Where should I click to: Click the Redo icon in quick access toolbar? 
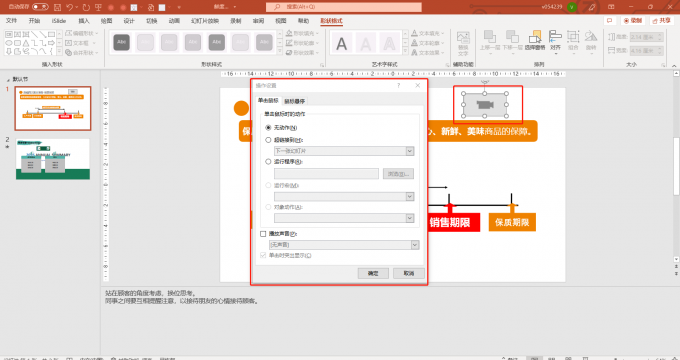(x=86, y=7)
